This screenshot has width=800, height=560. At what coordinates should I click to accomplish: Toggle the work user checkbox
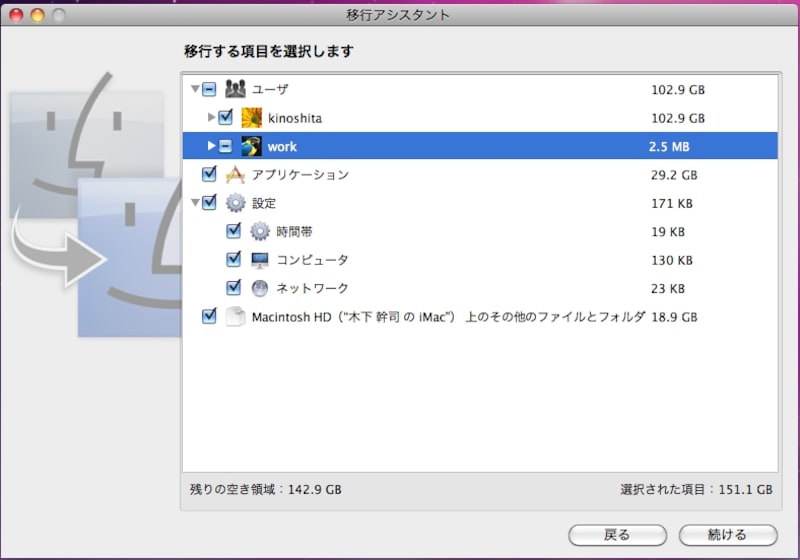click(x=226, y=147)
